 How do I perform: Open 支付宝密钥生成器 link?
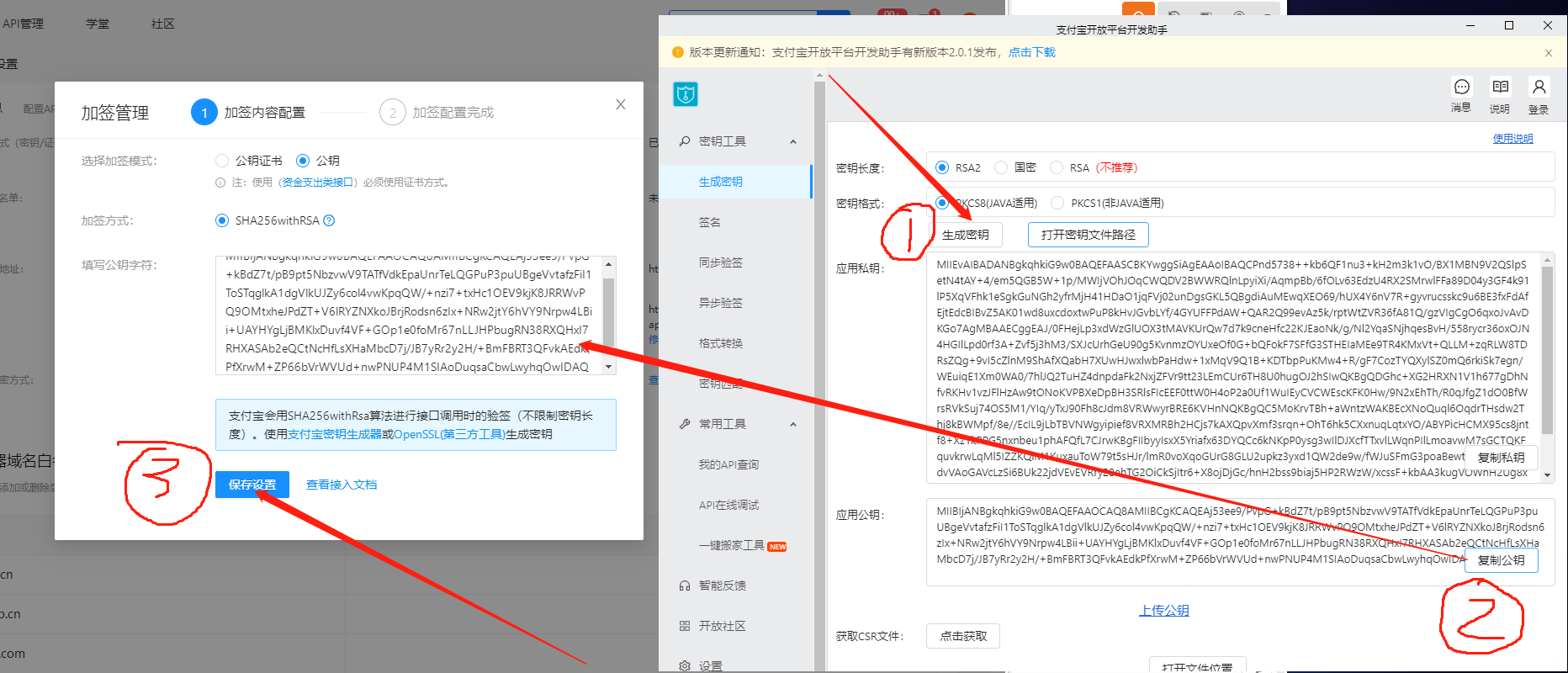335,434
